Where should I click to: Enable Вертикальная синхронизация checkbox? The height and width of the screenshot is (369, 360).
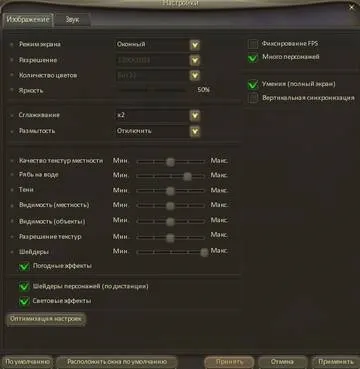253,98
